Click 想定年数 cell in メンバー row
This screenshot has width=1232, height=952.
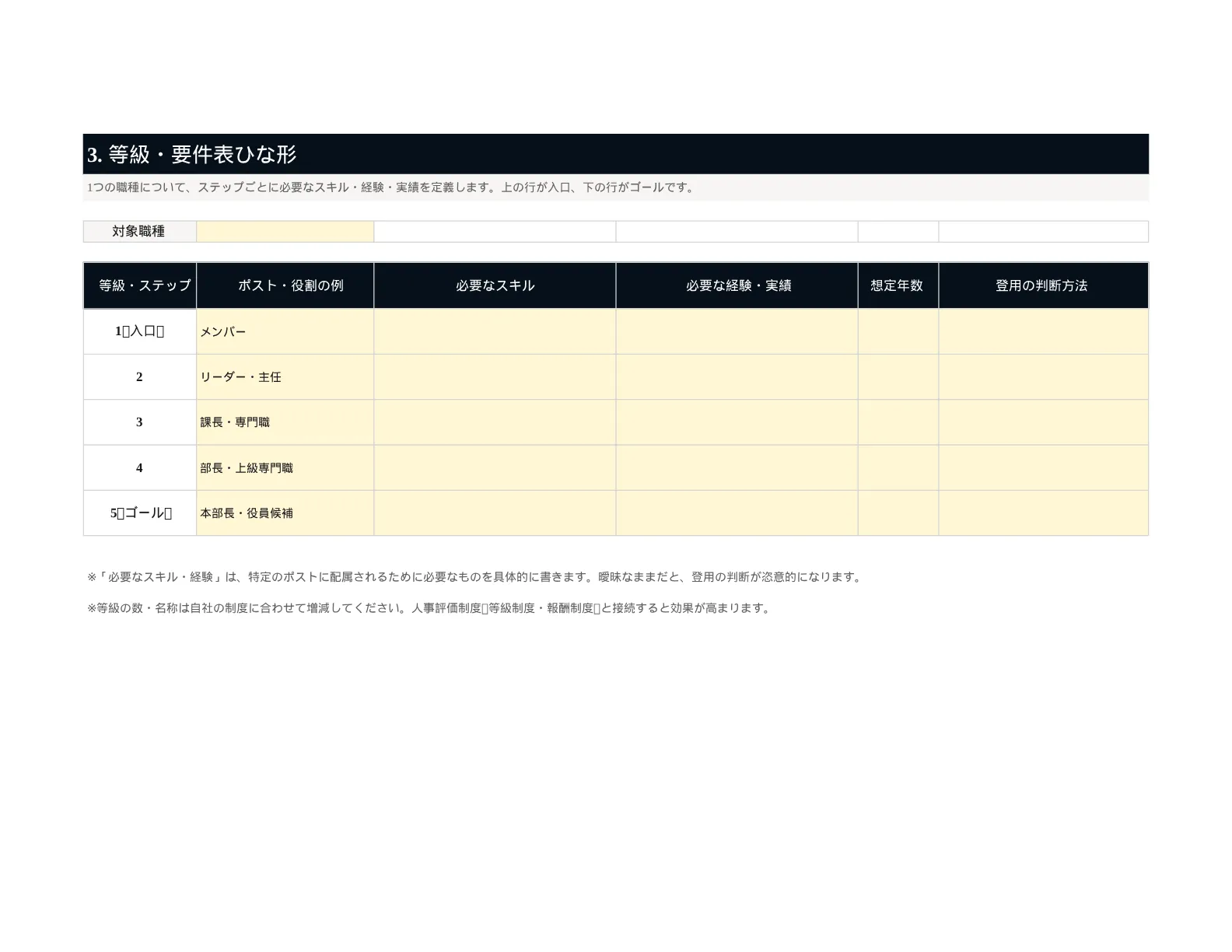tap(898, 331)
